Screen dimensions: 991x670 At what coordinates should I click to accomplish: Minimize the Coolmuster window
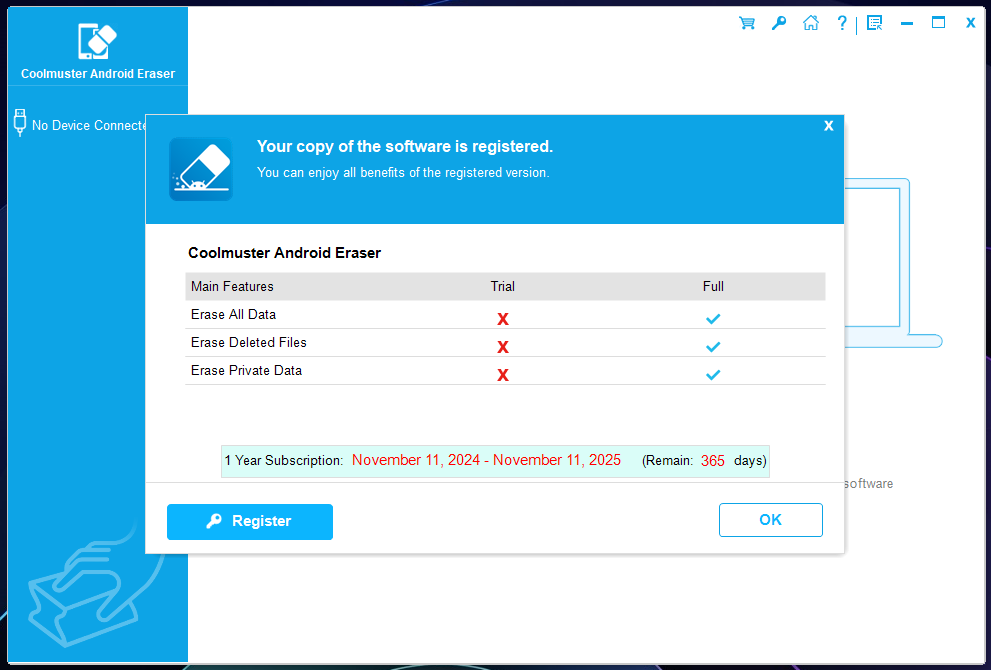pos(907,23)
